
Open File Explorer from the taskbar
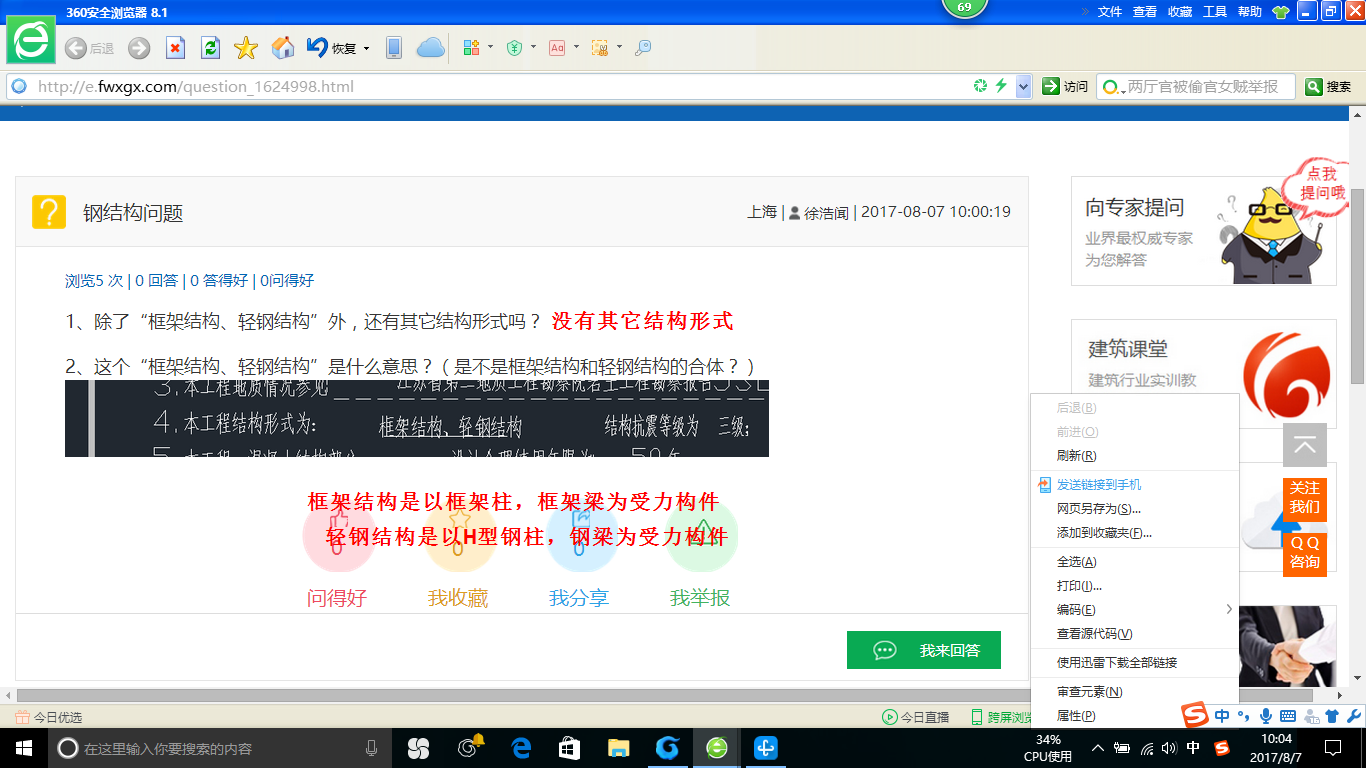pyautogui.click(x=619, y=748)
